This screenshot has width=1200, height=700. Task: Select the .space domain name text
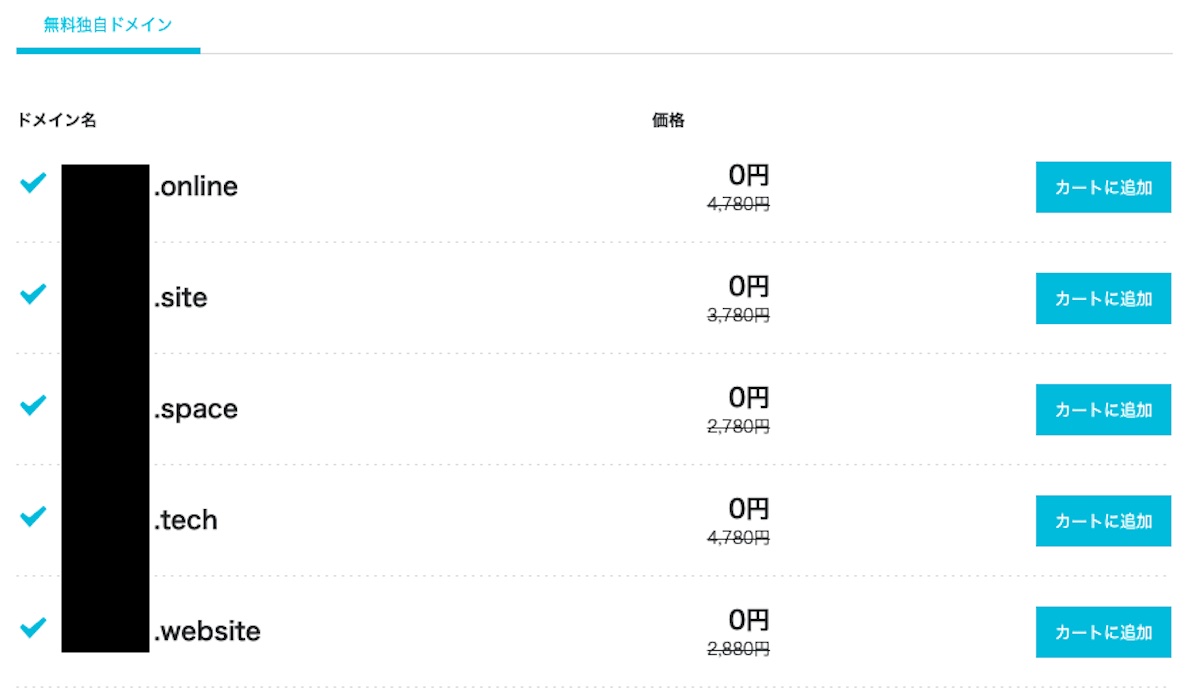[x=196, y=409]
